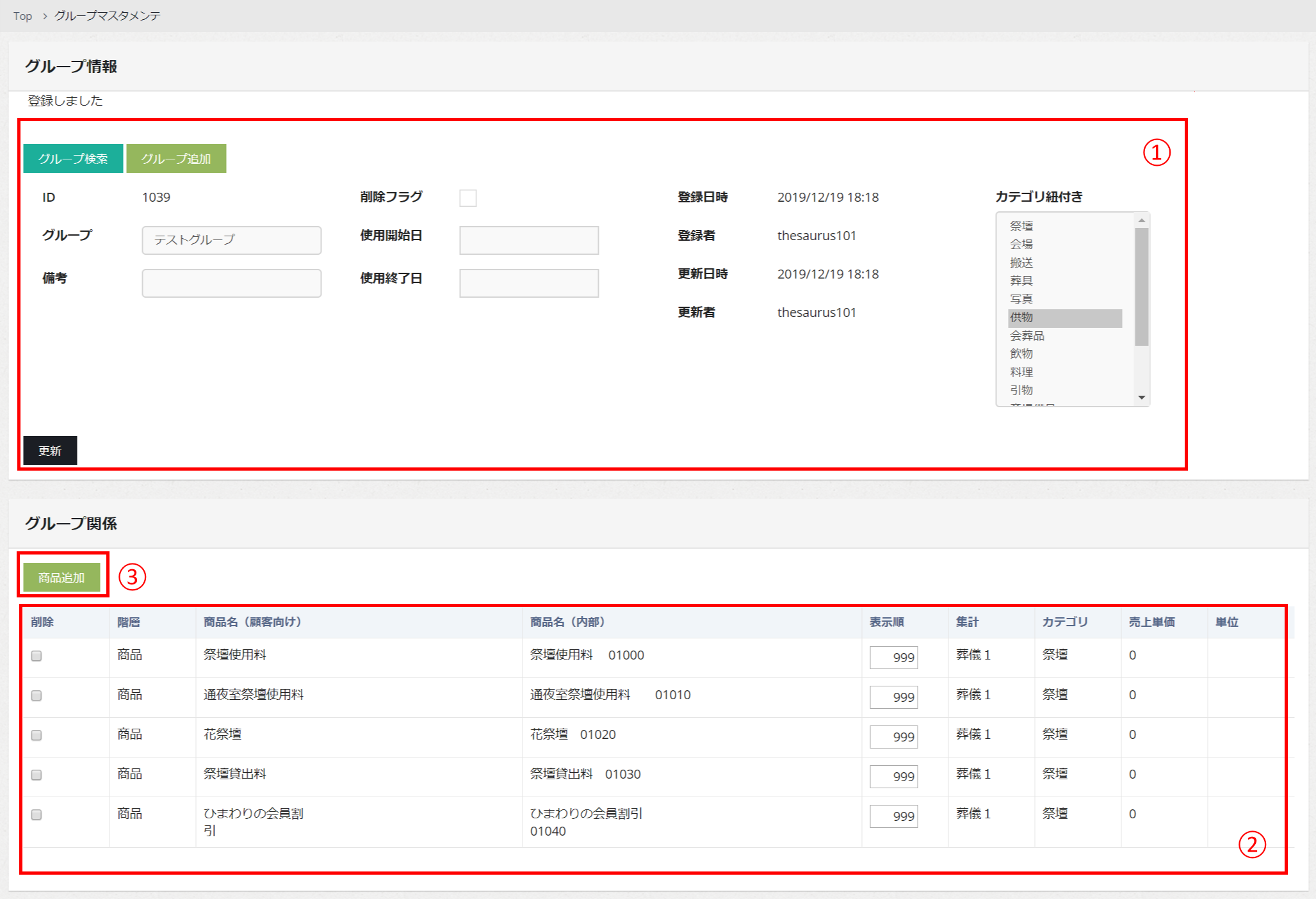Image resolution: width=1316 pixels, height=899 pixels.
Task: Check delete box for ひまわりの会員割引 row
Action: [x=37, y=814]
